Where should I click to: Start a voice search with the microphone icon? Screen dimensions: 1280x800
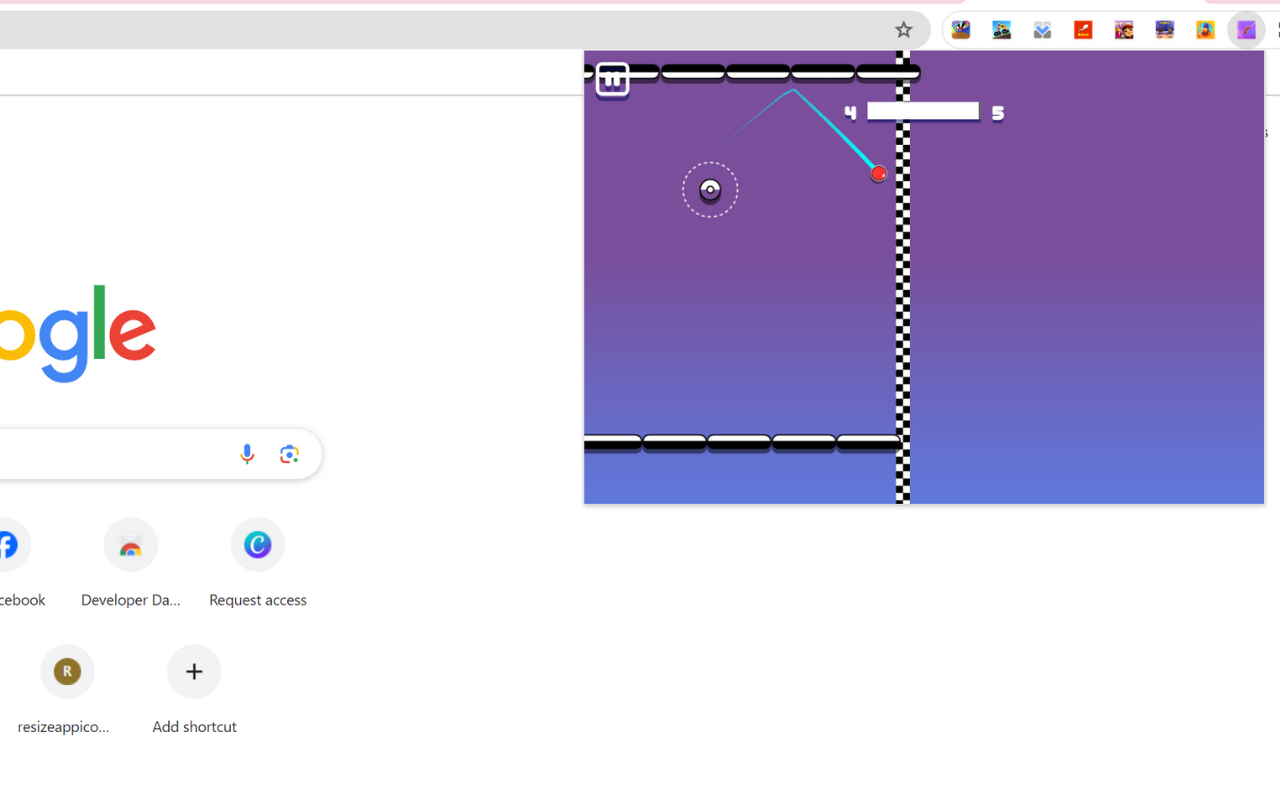tap(247, 453)
